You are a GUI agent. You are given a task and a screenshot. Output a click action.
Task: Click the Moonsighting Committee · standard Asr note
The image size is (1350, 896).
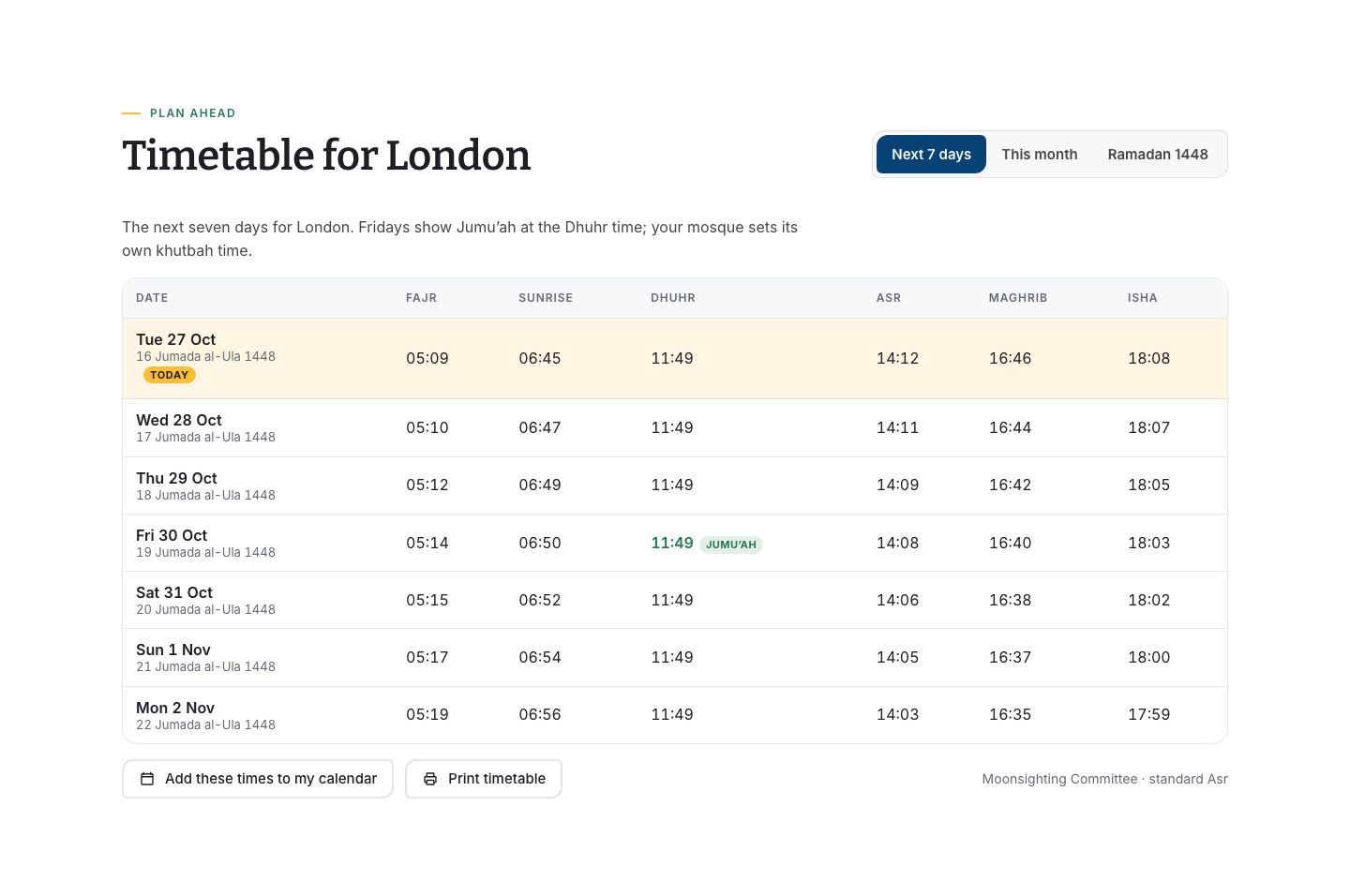(x=1104, y=779)
